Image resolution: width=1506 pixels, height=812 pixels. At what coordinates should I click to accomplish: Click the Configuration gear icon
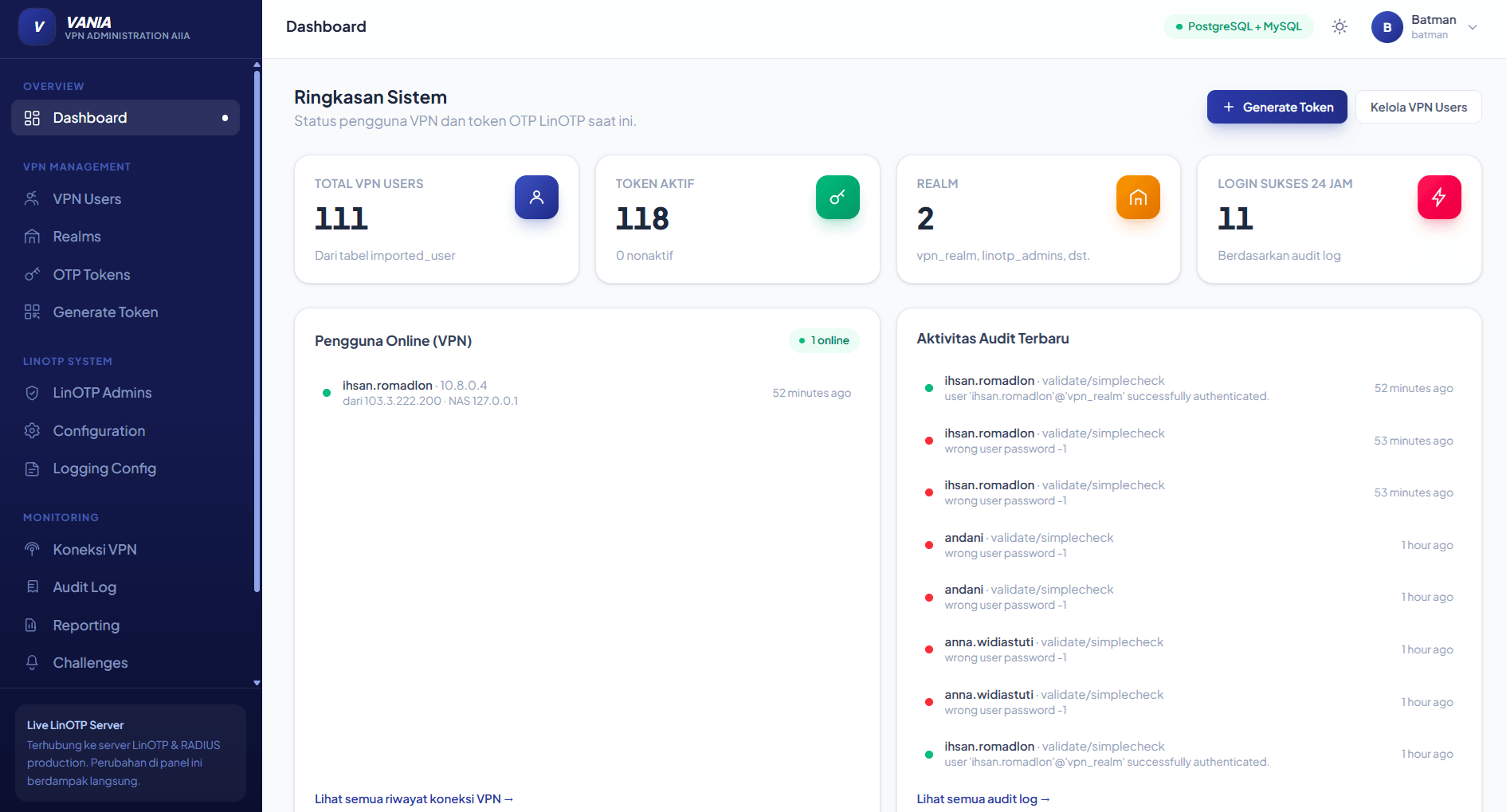[x=32, y=431]
